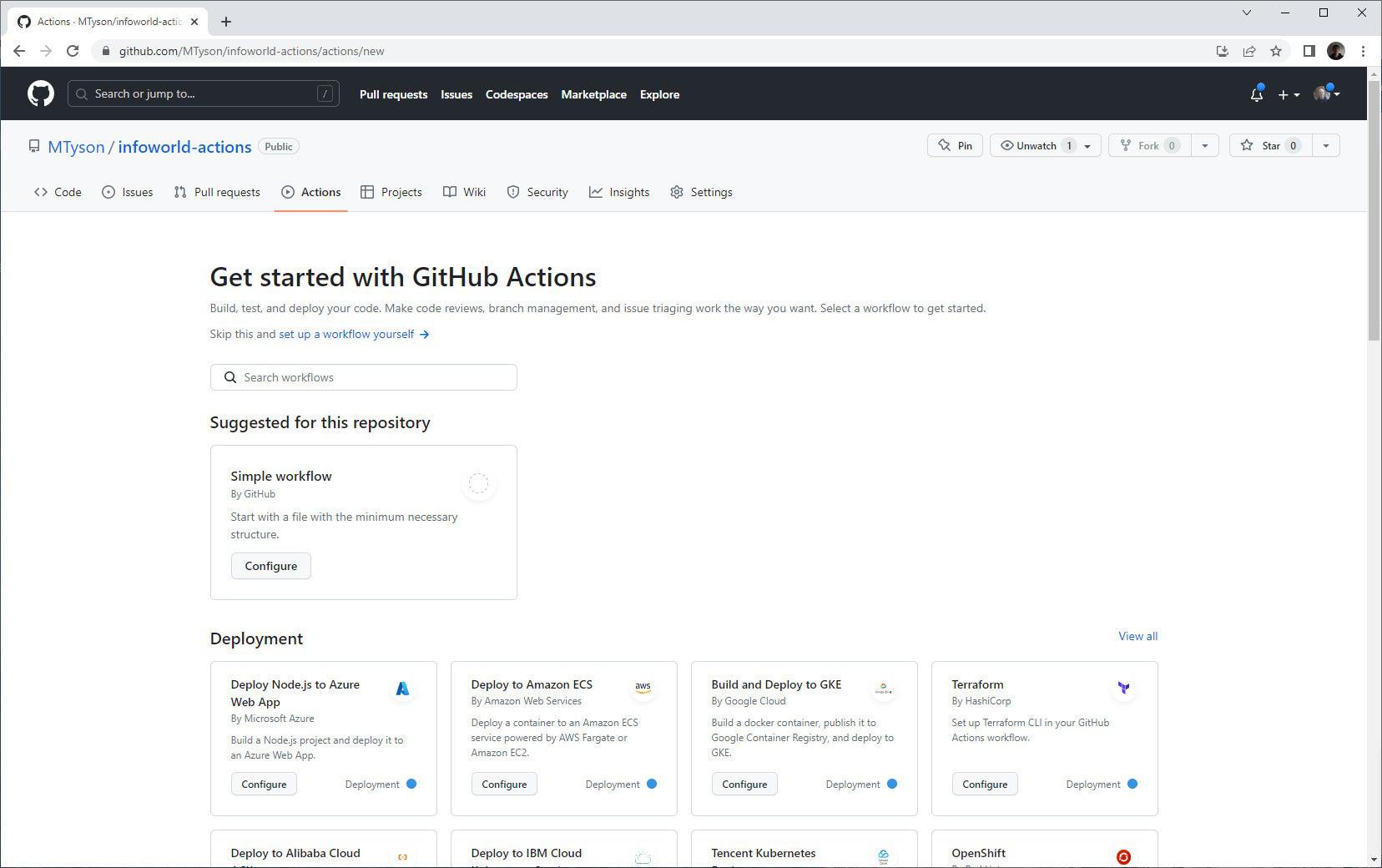Open repository Settings via the gear icon

676,192
